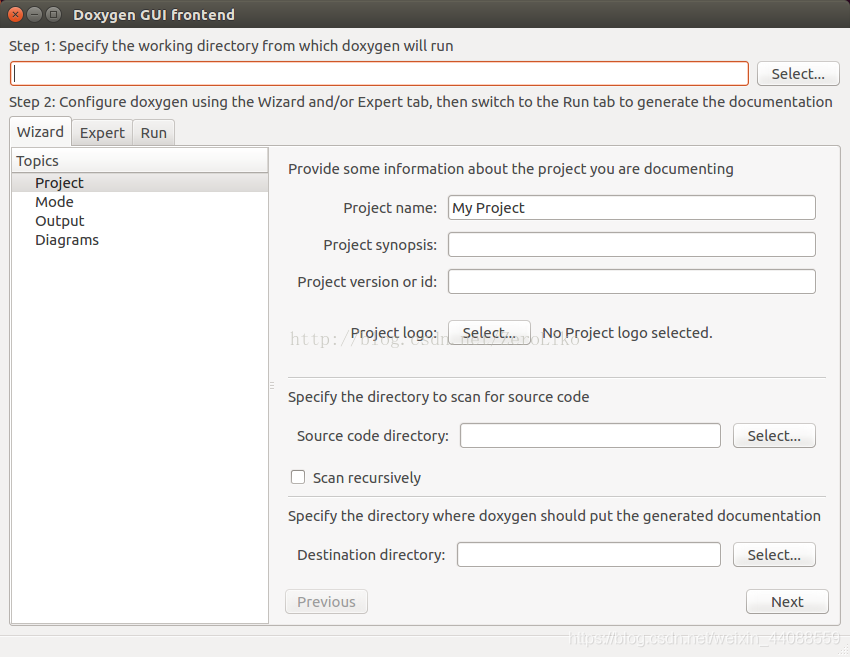
Task: Select the Diagrams topic
Action: coord(66,239)
